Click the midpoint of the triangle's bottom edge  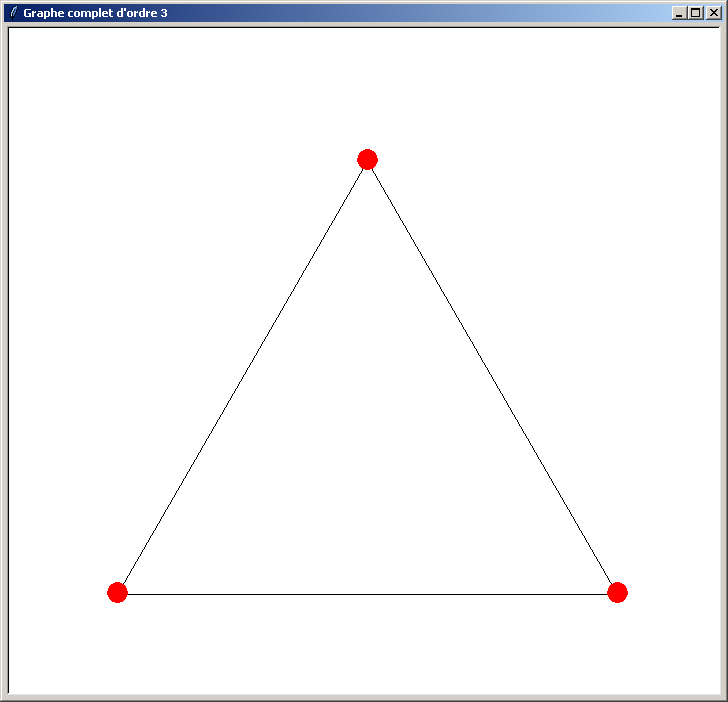tap(367, 594)
